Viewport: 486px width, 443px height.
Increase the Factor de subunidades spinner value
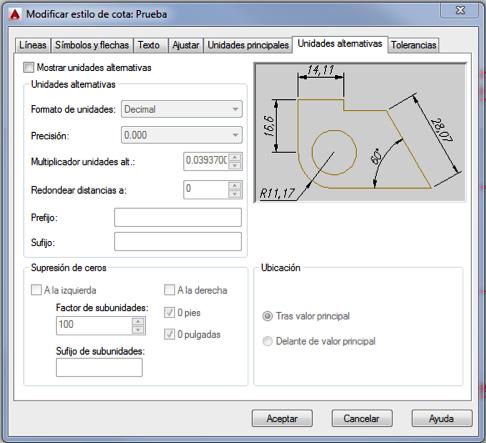[x=138, y=322]
